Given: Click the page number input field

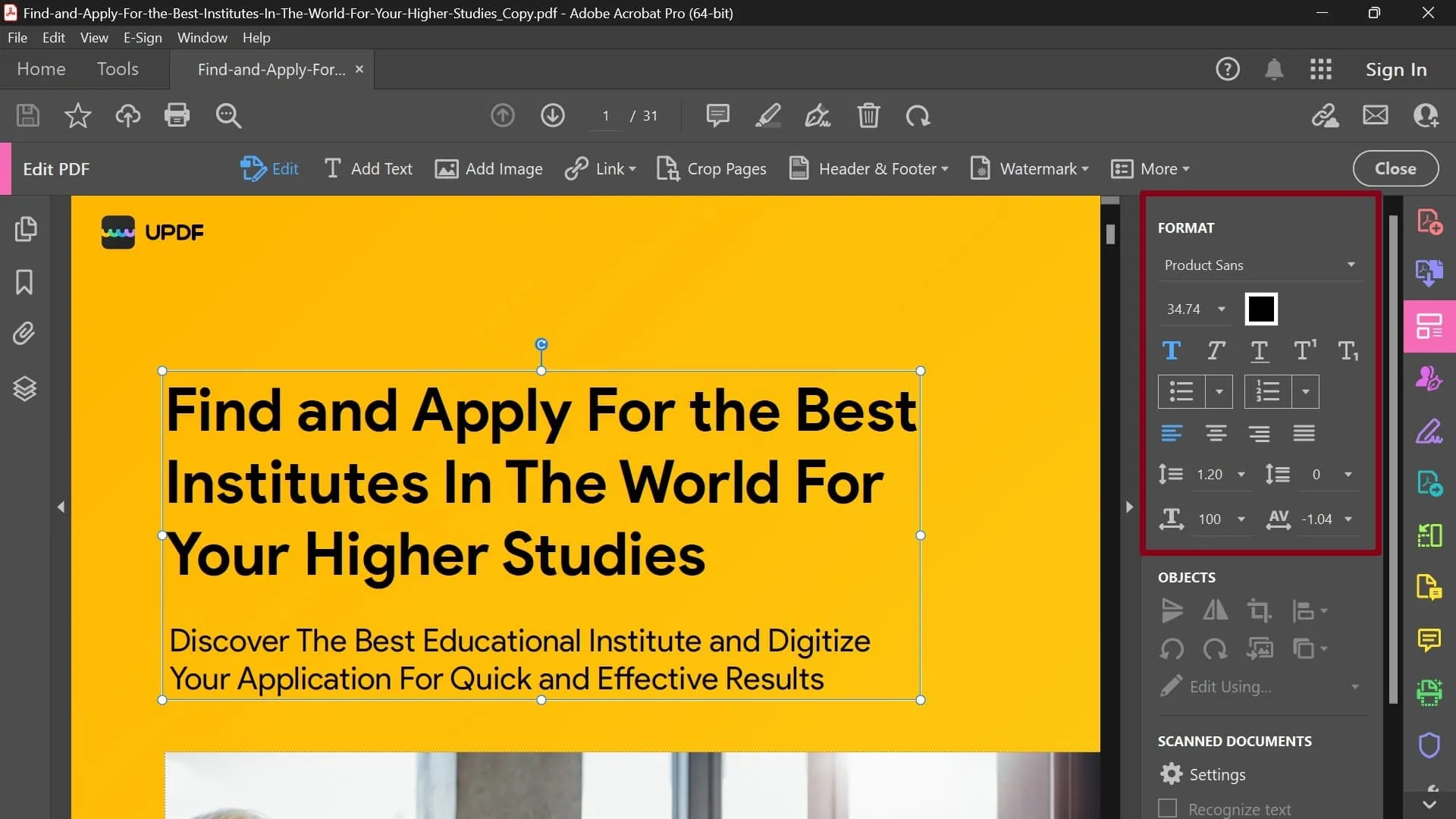Looking at the screenshot, I should (605, 115).
